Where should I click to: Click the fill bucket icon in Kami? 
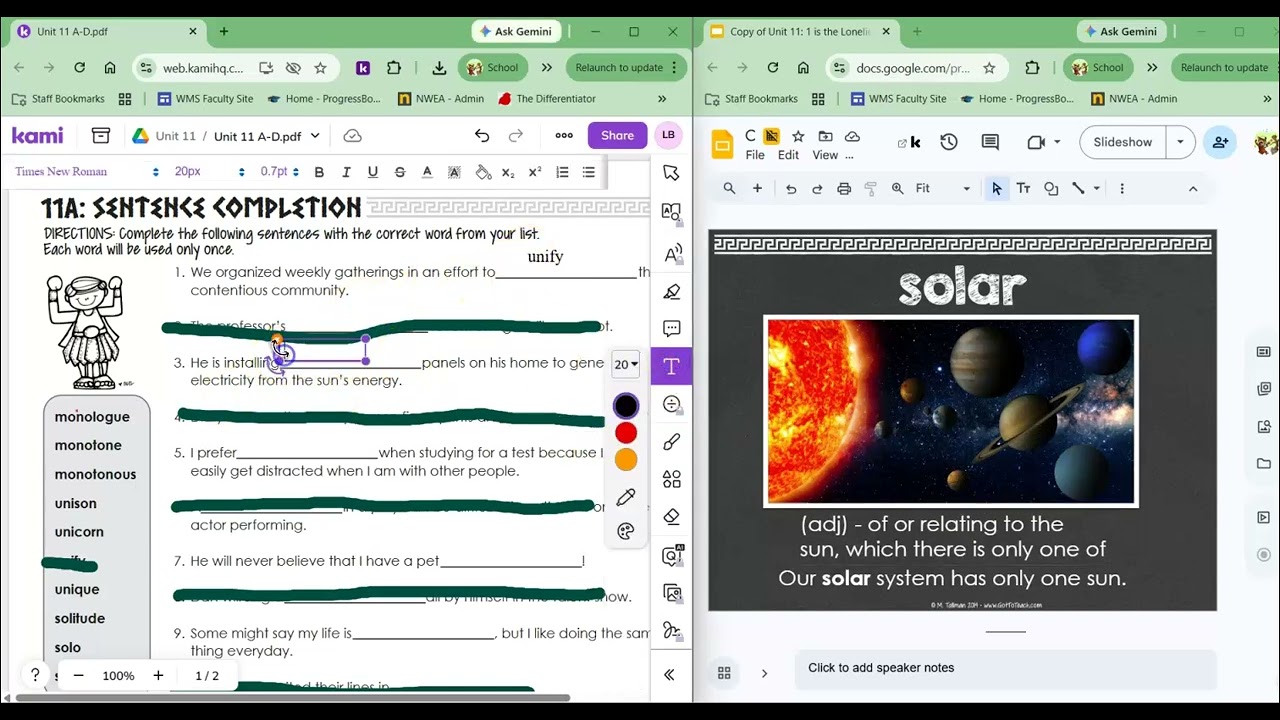[x=483, y=172]
